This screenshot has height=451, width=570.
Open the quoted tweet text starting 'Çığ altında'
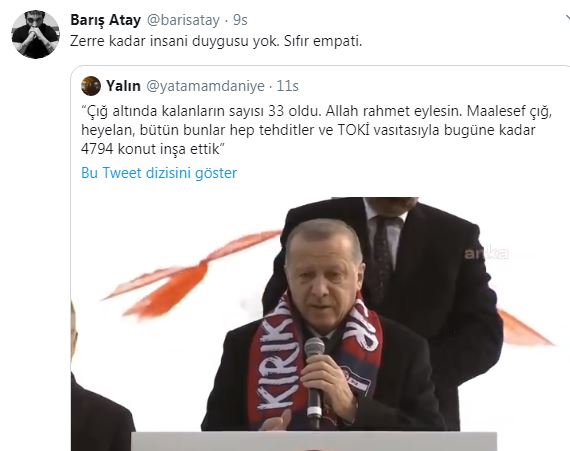316,130
